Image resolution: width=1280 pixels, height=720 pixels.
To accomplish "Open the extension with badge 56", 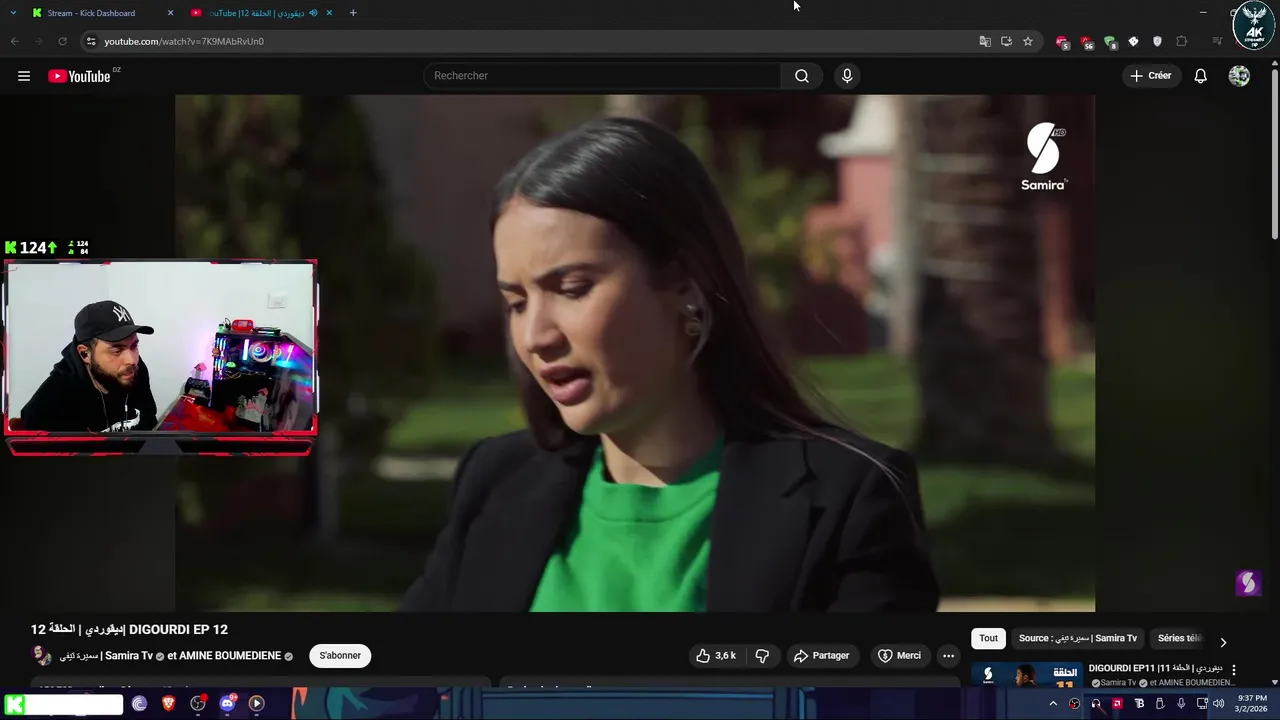I will tap(1086, 42).
